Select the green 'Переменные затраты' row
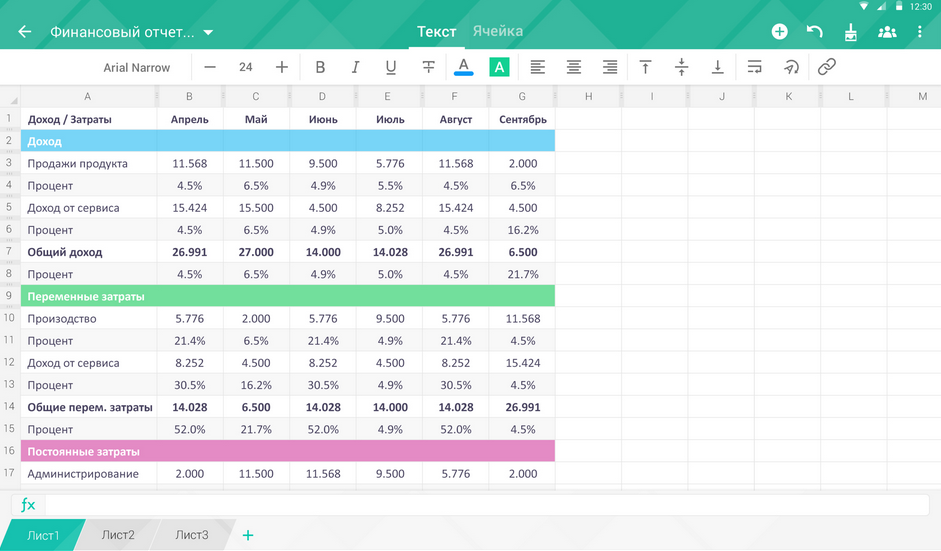This screenshot has width=941, height=551. (287, 297)
